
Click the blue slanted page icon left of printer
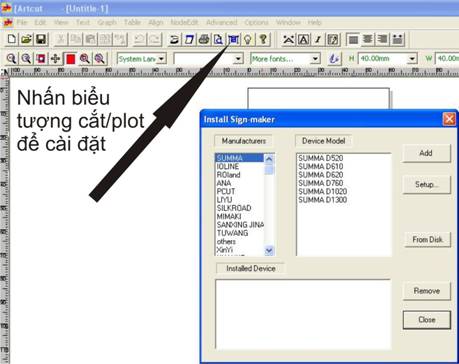click(x=189, y=39)
